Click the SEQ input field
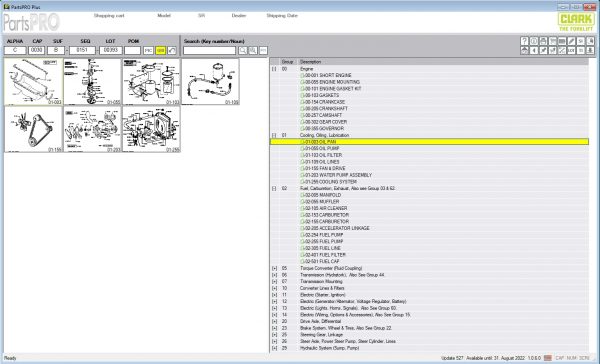 pos(82,51)
